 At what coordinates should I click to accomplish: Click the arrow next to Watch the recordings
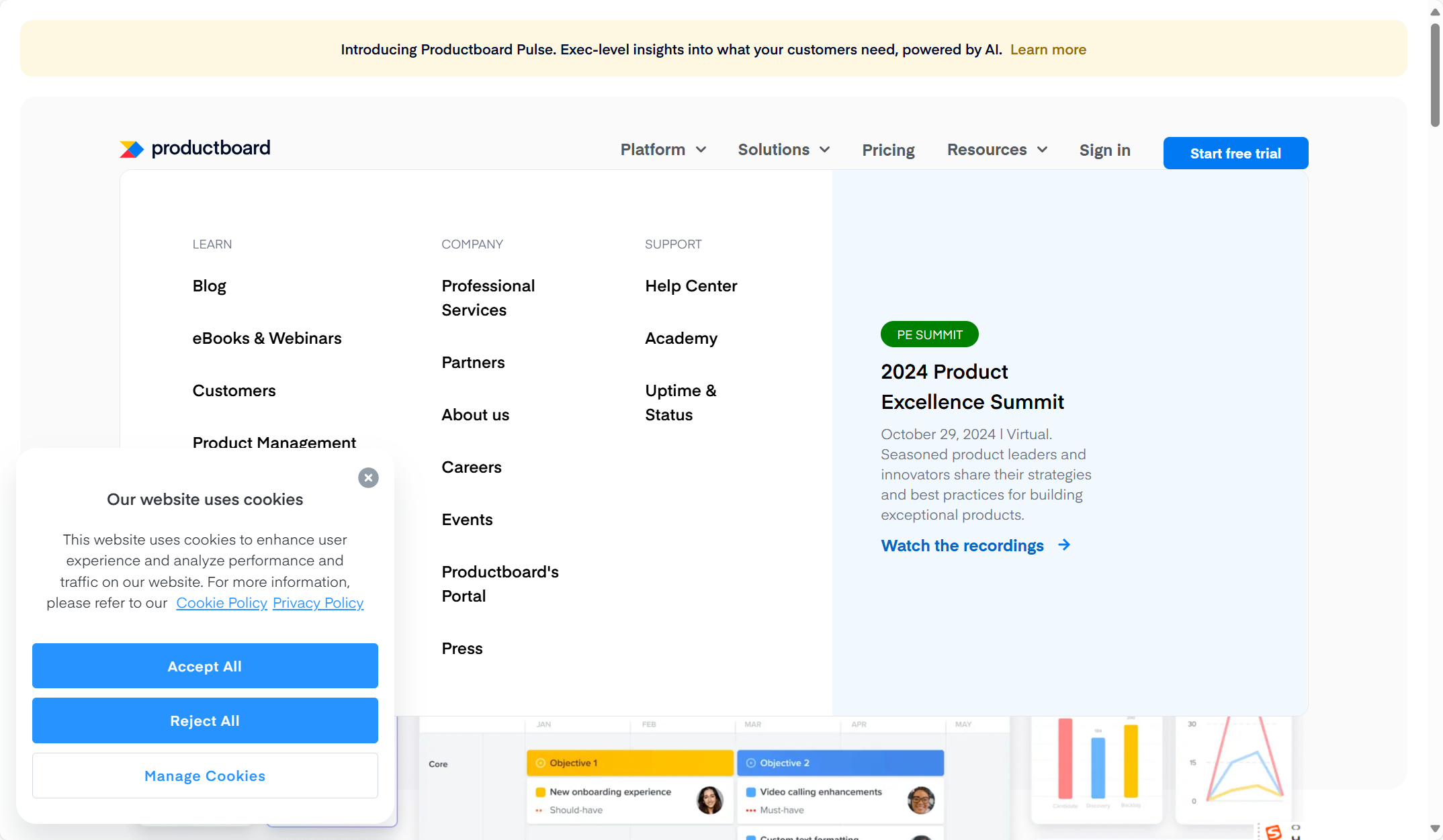[x=1064, y=545]
